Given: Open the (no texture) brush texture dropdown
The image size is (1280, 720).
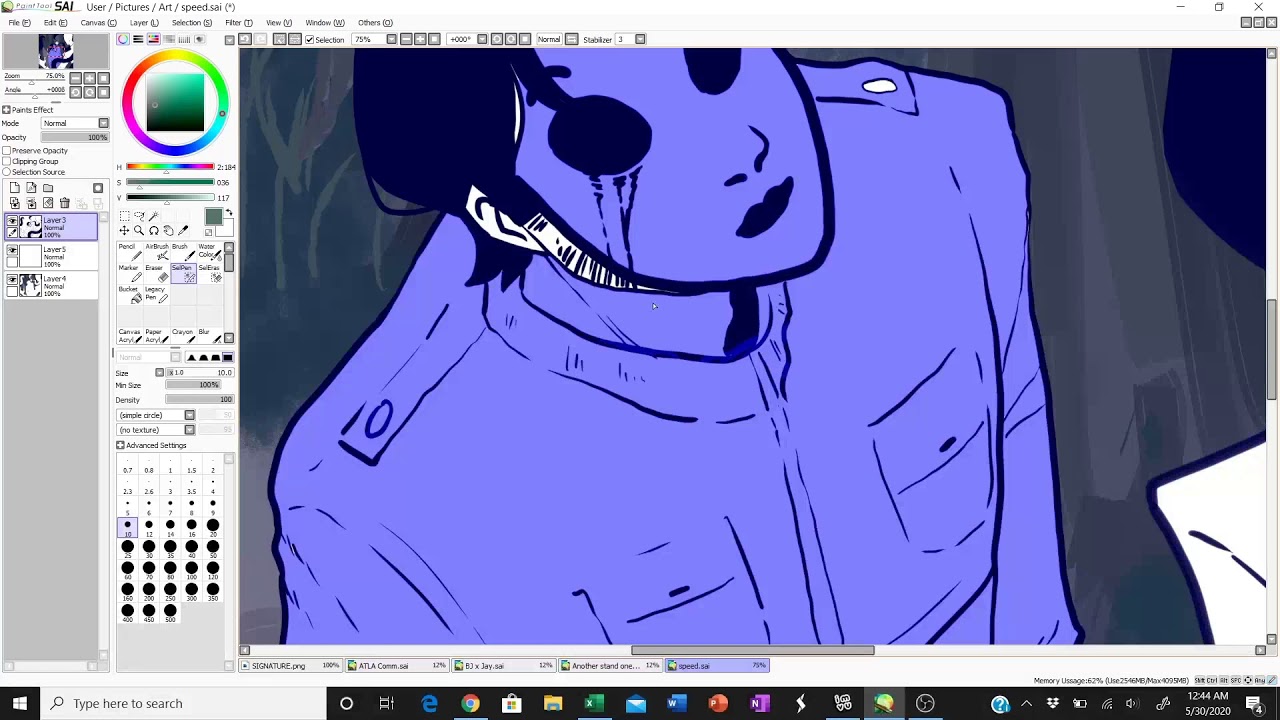Looking at the screenshot, I should point(189,430).
